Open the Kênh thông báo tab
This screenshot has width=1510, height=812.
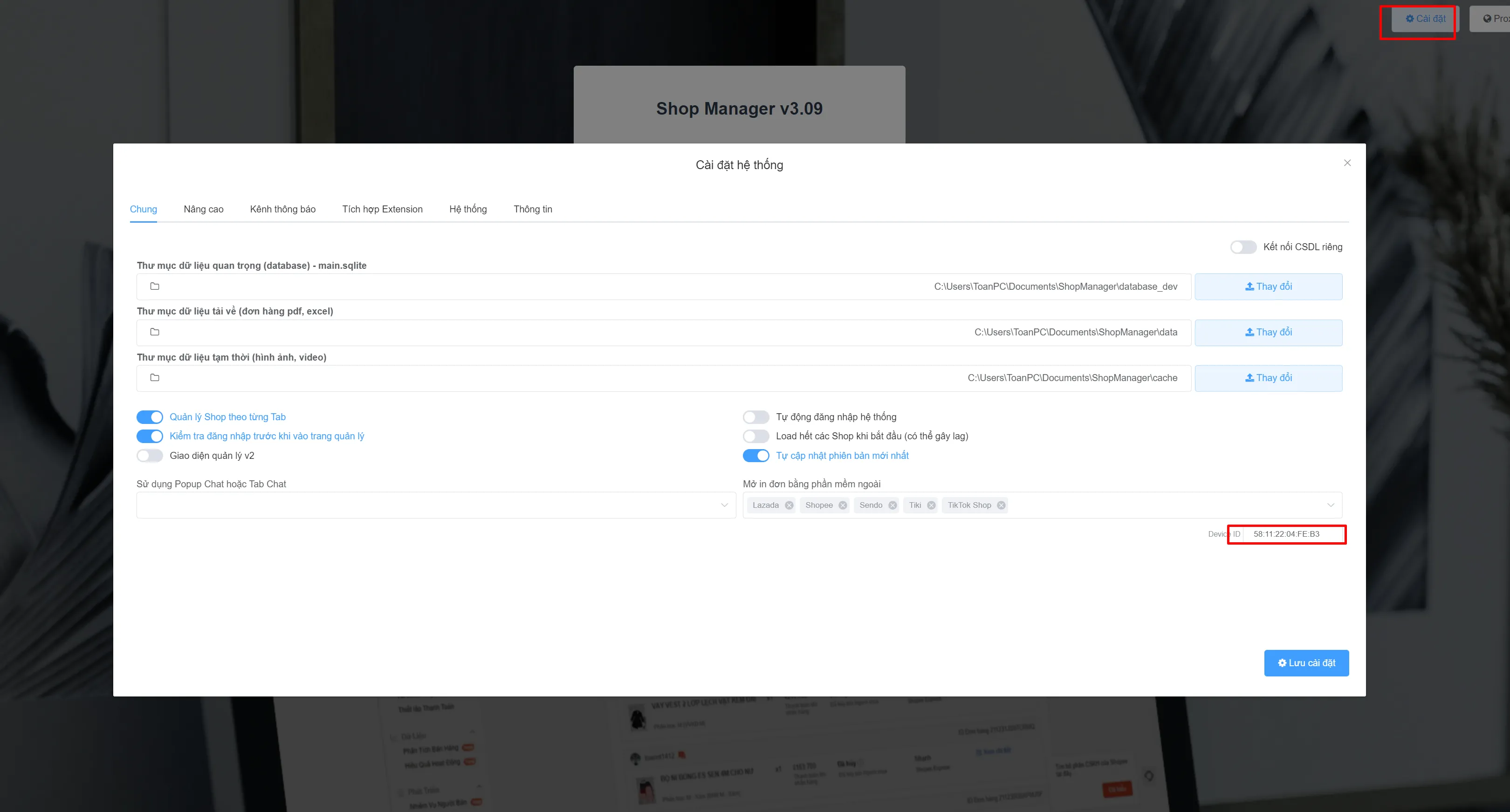pyautogui.click(x=282, y=209)
